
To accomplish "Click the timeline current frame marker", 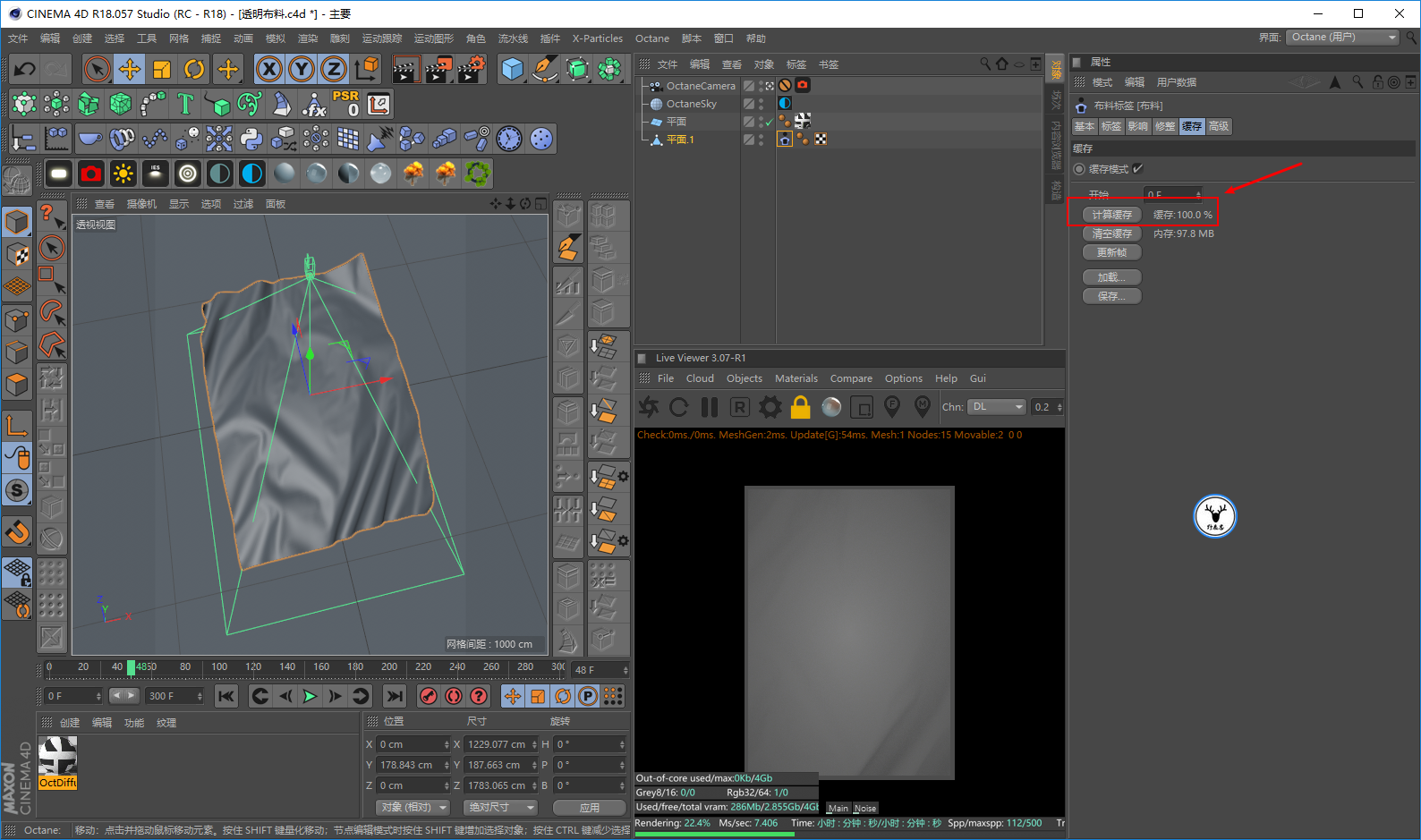I will 132,667.
